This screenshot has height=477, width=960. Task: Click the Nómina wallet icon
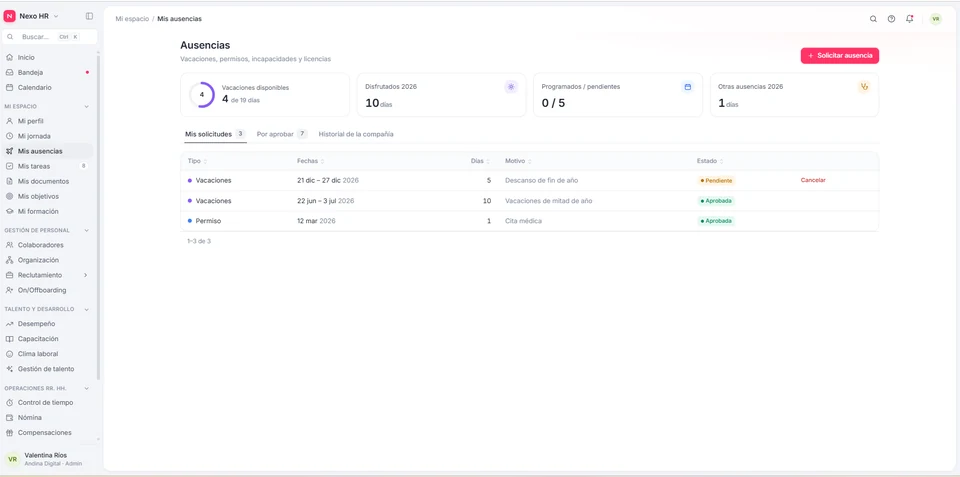(x=9, y=418)
